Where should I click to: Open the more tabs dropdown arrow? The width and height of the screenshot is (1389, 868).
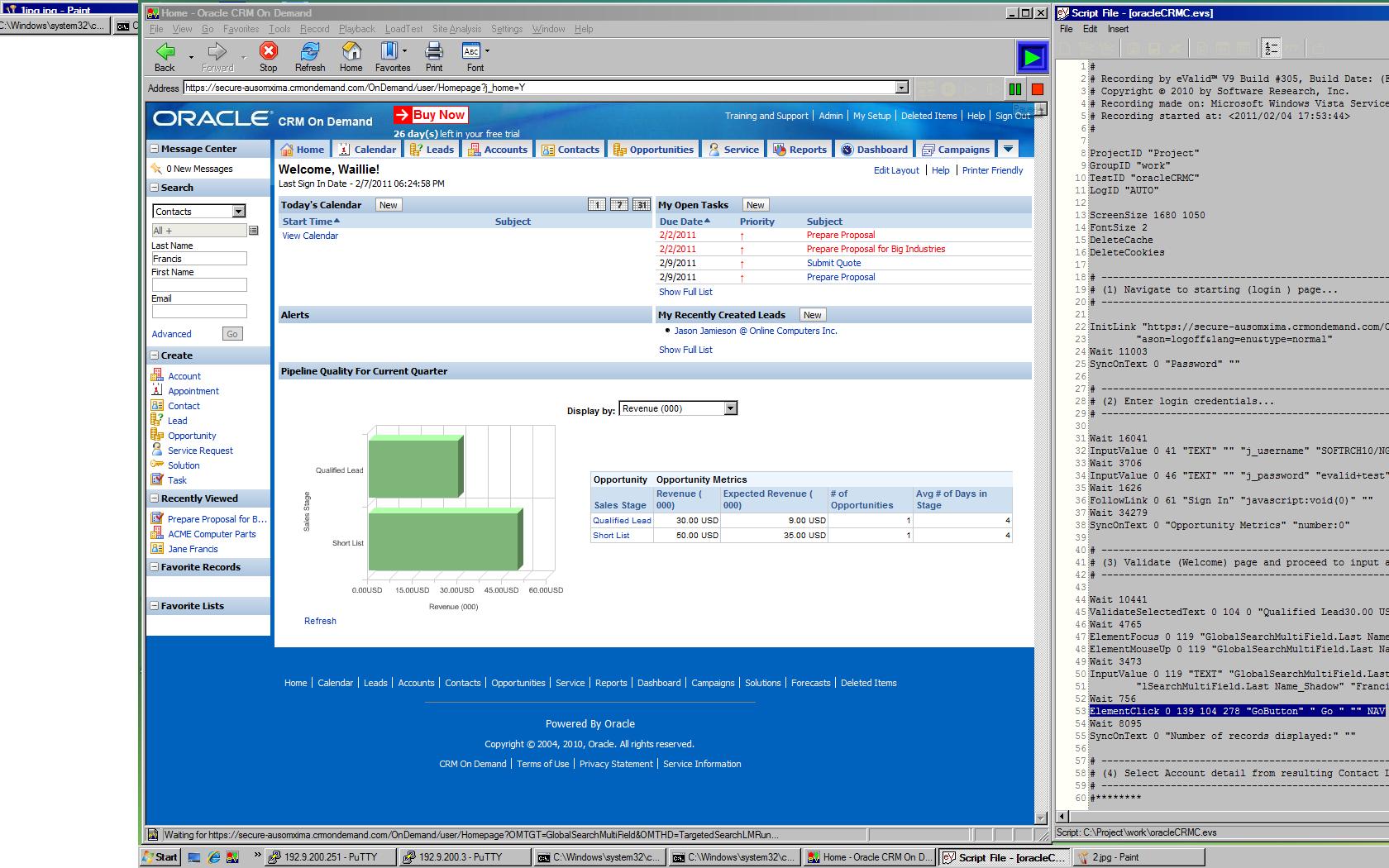(1008, 149)
